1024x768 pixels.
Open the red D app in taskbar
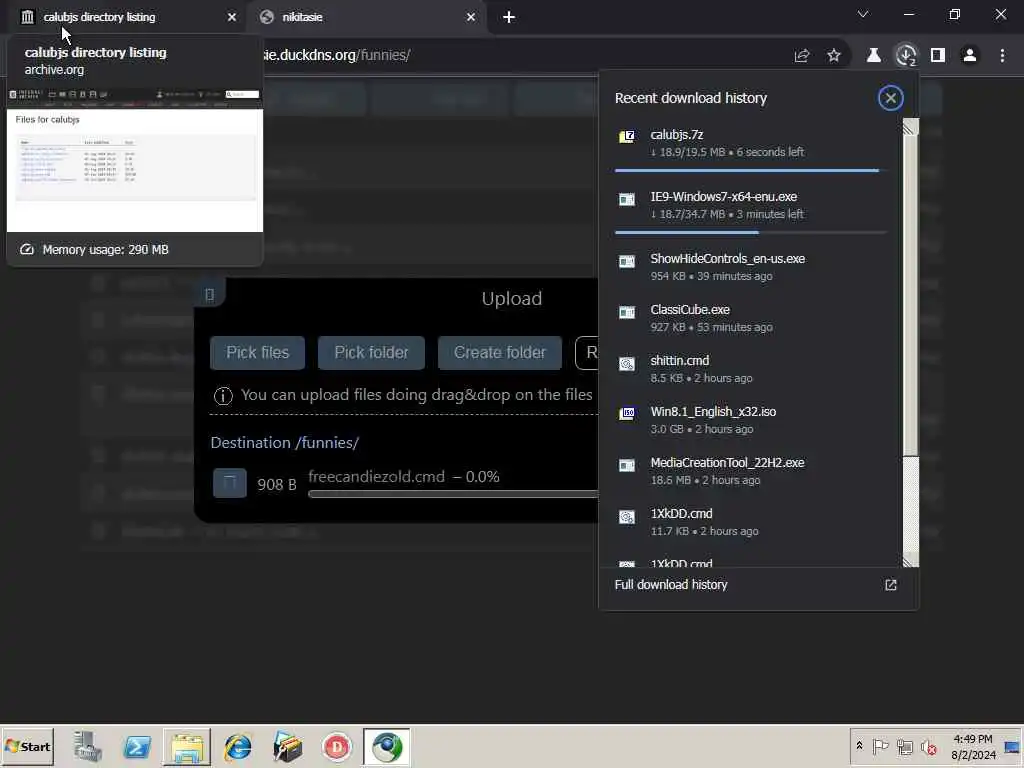click(x=337, y=746)
